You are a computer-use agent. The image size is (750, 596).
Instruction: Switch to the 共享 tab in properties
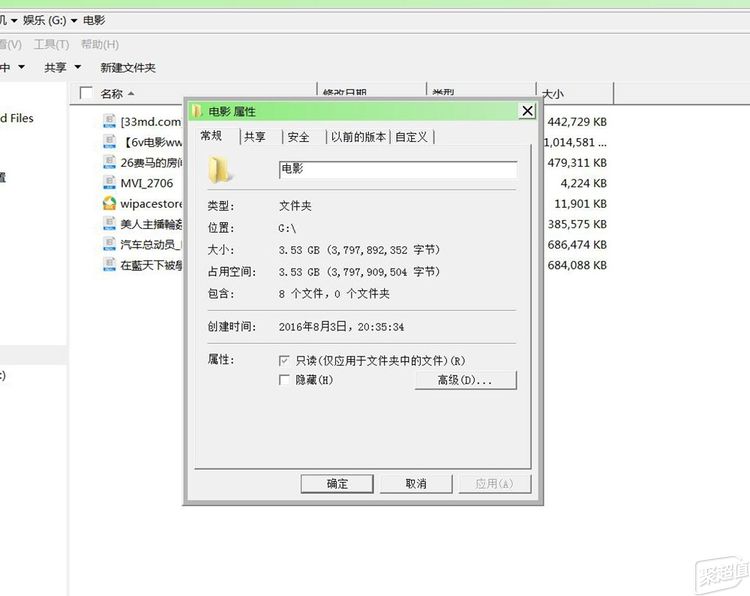pyautogui.click(x=254, y=137)
